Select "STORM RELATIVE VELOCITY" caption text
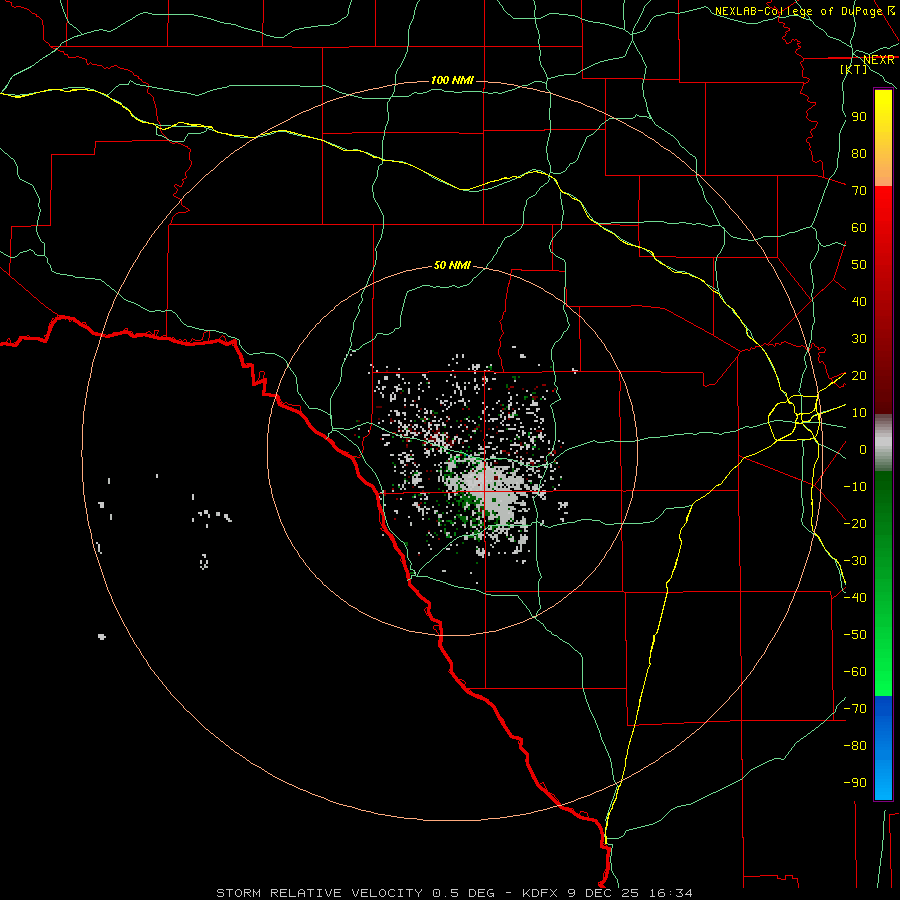 pyautogui.click(x=319, y=893)
